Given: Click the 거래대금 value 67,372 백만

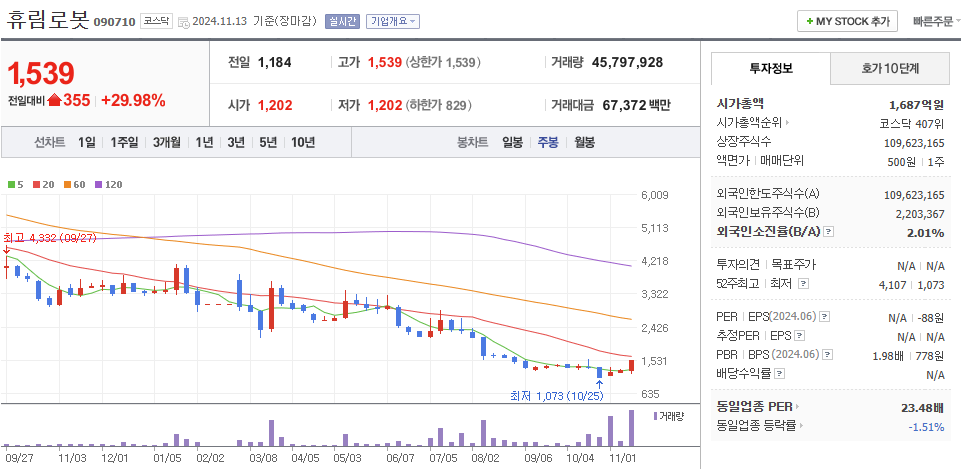Looking at the screenshot, I should [637, 106].
